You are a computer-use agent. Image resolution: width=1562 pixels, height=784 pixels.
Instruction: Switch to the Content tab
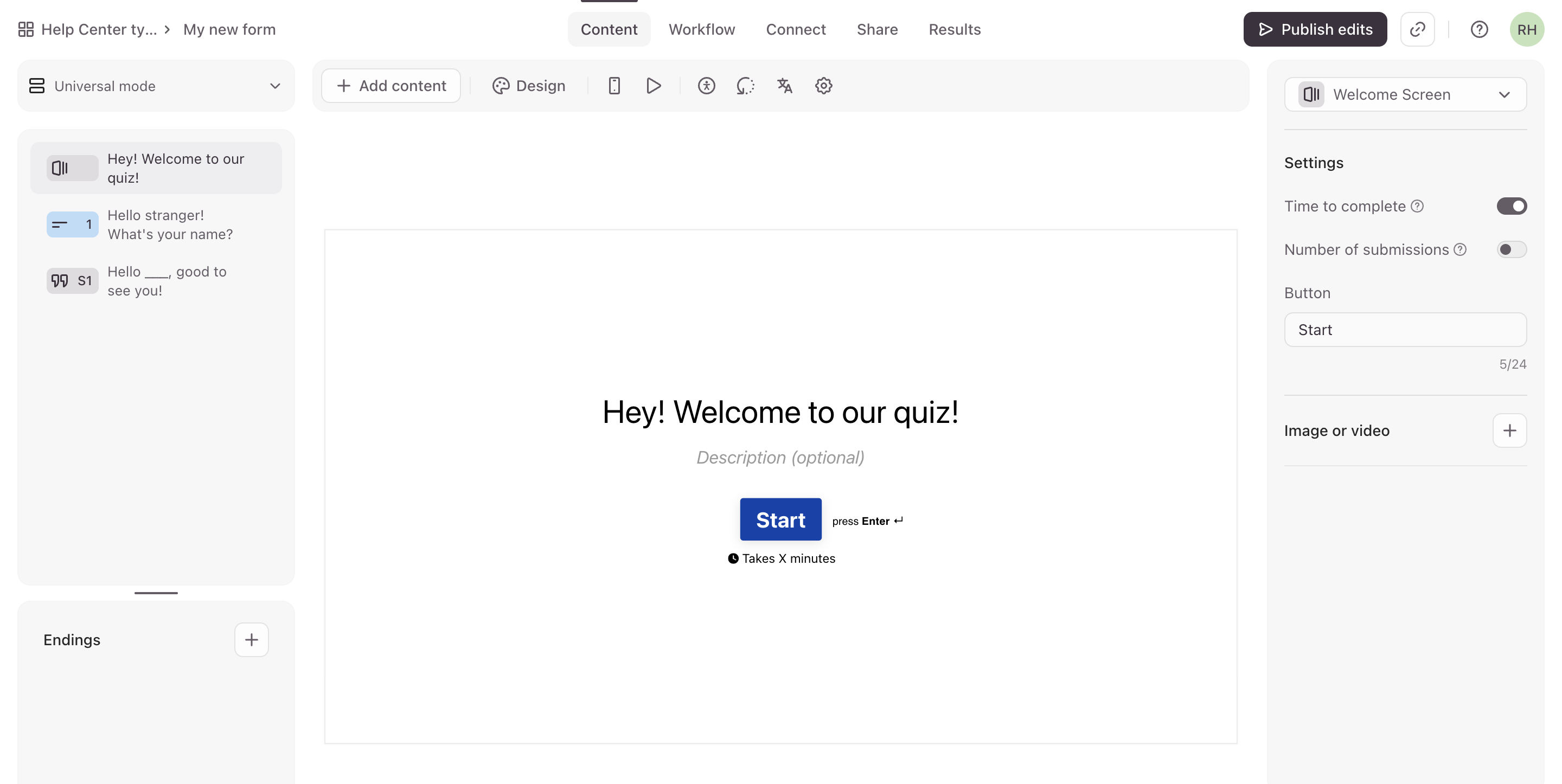609,29
